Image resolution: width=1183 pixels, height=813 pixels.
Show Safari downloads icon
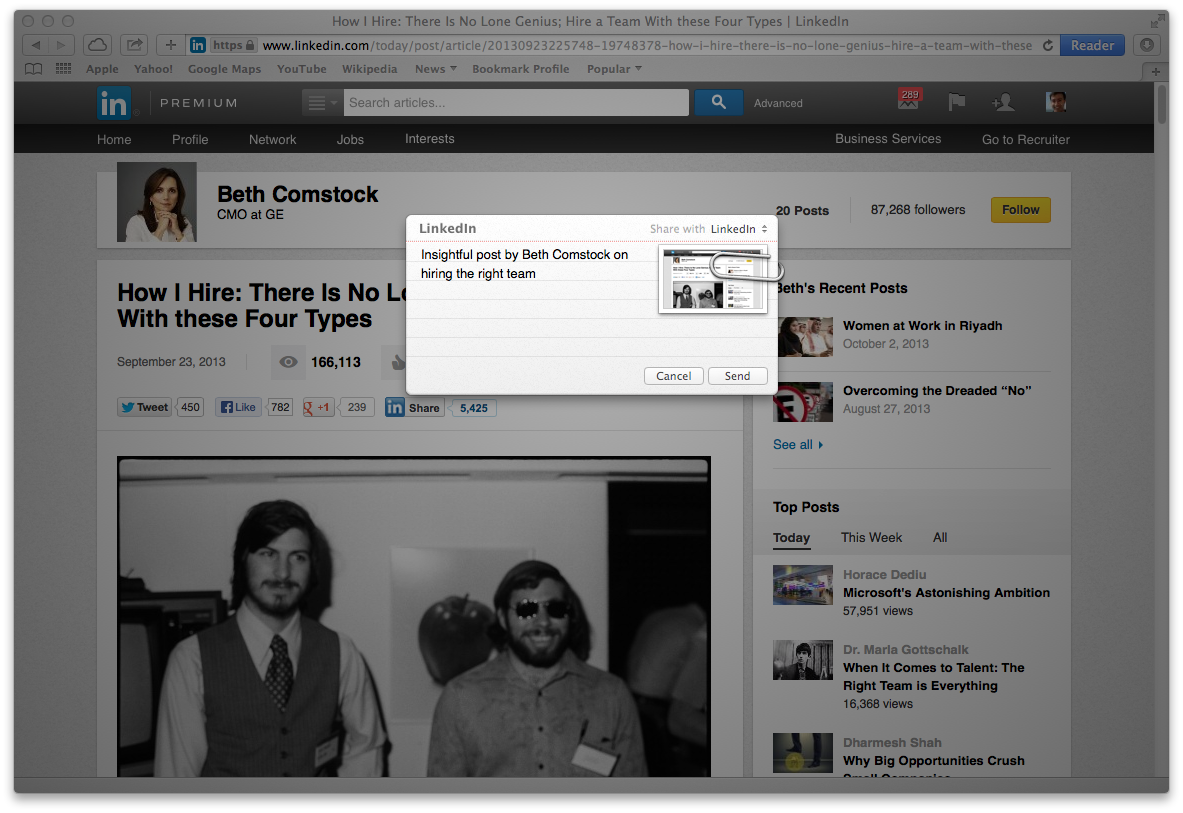[1147, 45]
